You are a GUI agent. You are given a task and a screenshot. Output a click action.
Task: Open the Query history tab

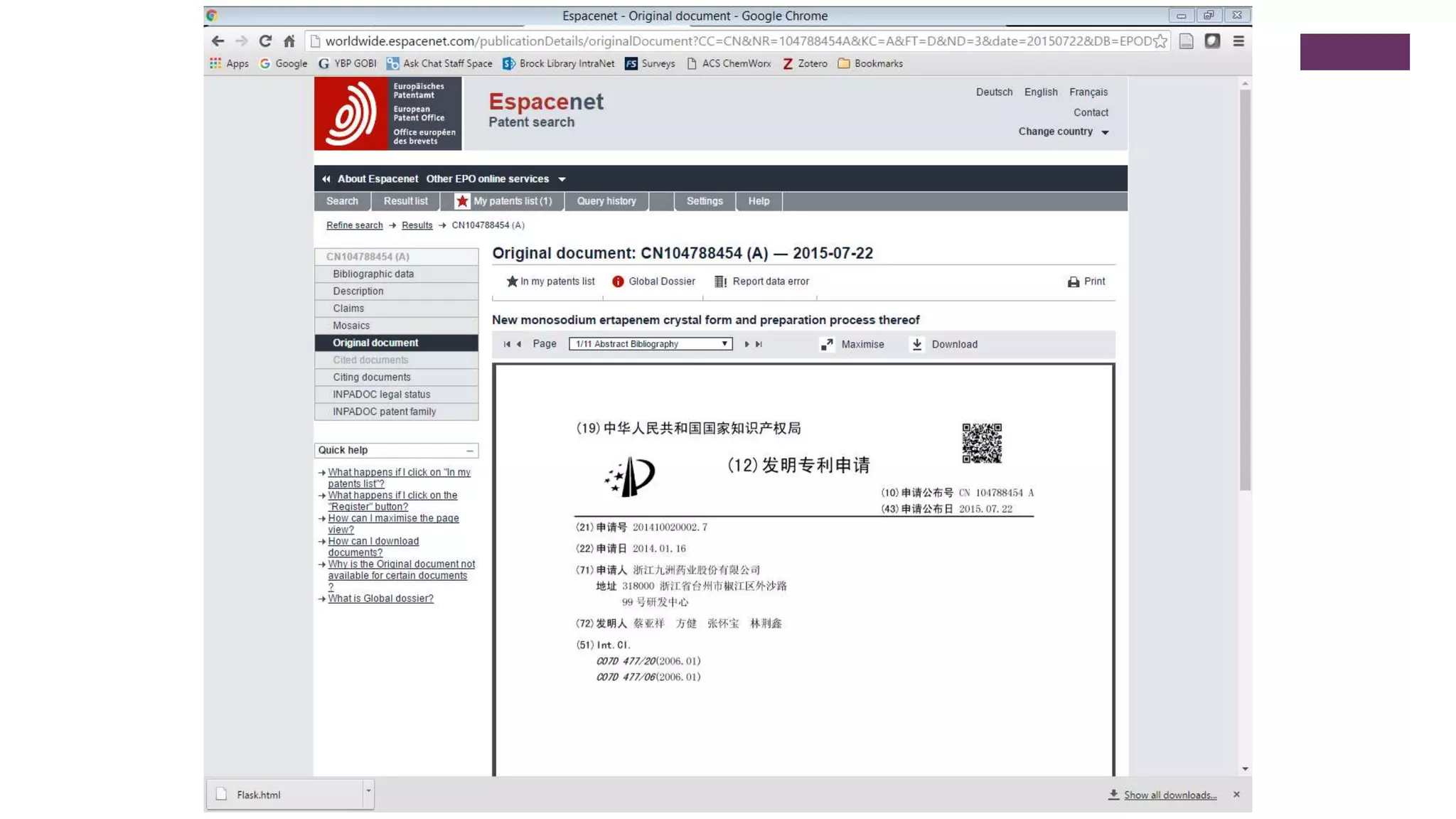click(x=606, y=201)
